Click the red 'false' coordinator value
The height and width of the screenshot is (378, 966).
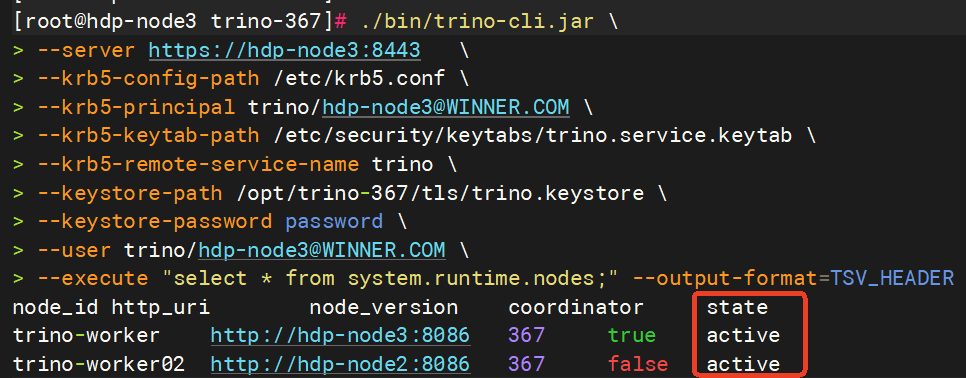tap(638, 364)
